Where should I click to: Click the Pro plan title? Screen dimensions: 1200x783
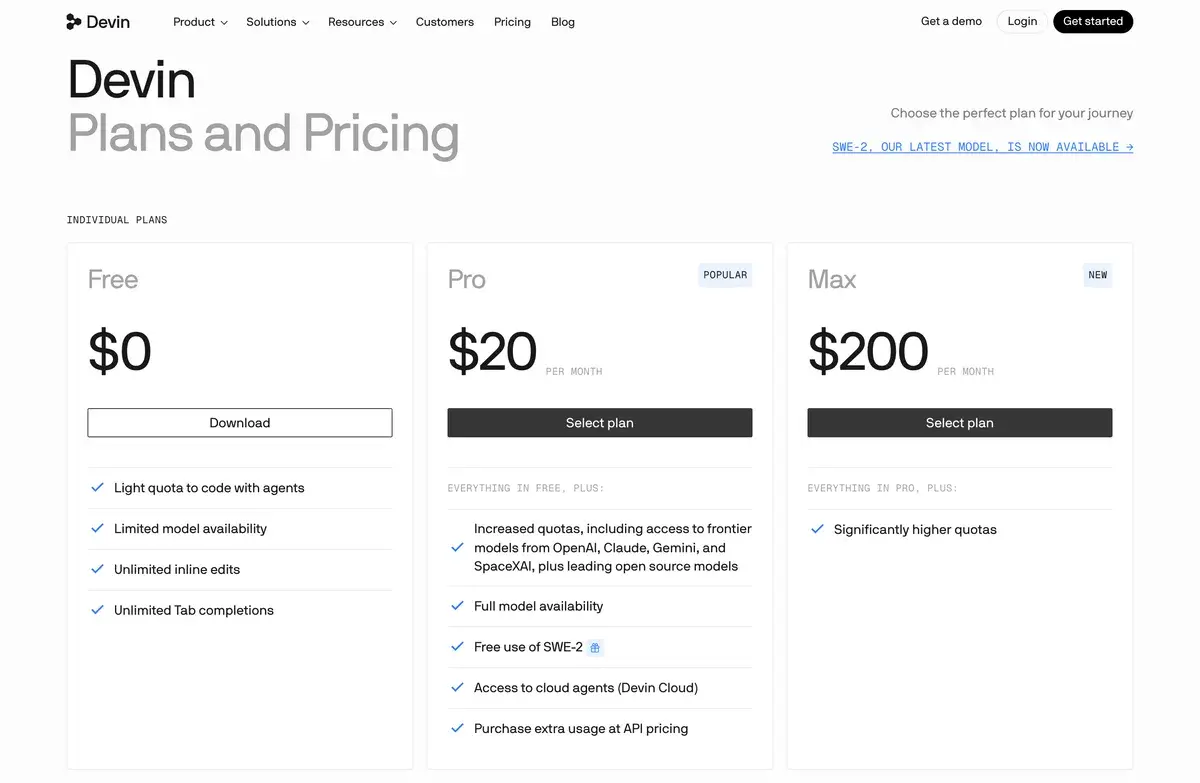click(x=467, y=279)
